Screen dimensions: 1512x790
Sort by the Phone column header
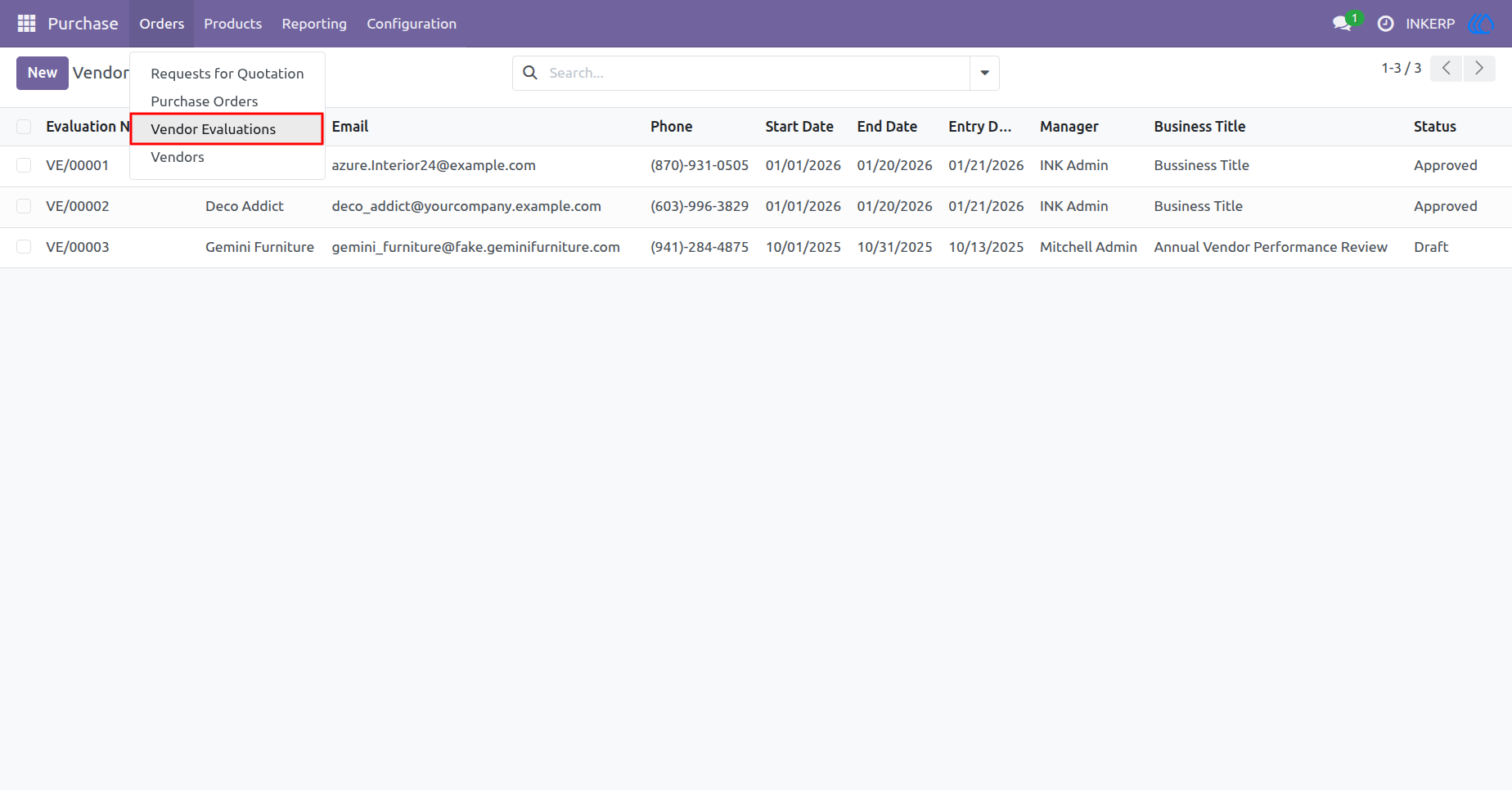(672, 127)
